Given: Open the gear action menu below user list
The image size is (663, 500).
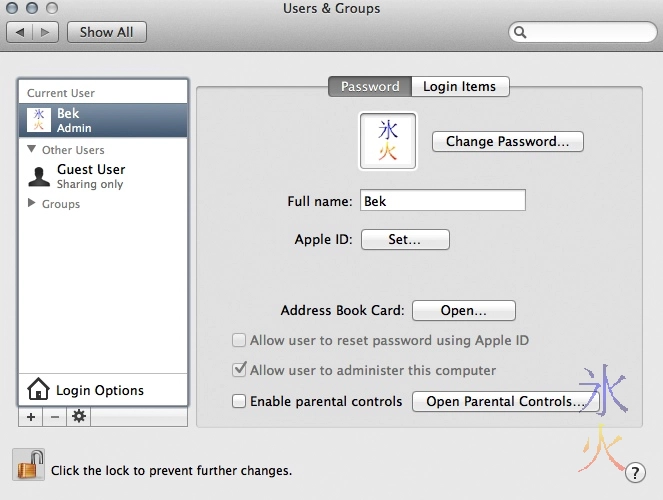Looking at the screenshot, I should (x=79, y=417).
